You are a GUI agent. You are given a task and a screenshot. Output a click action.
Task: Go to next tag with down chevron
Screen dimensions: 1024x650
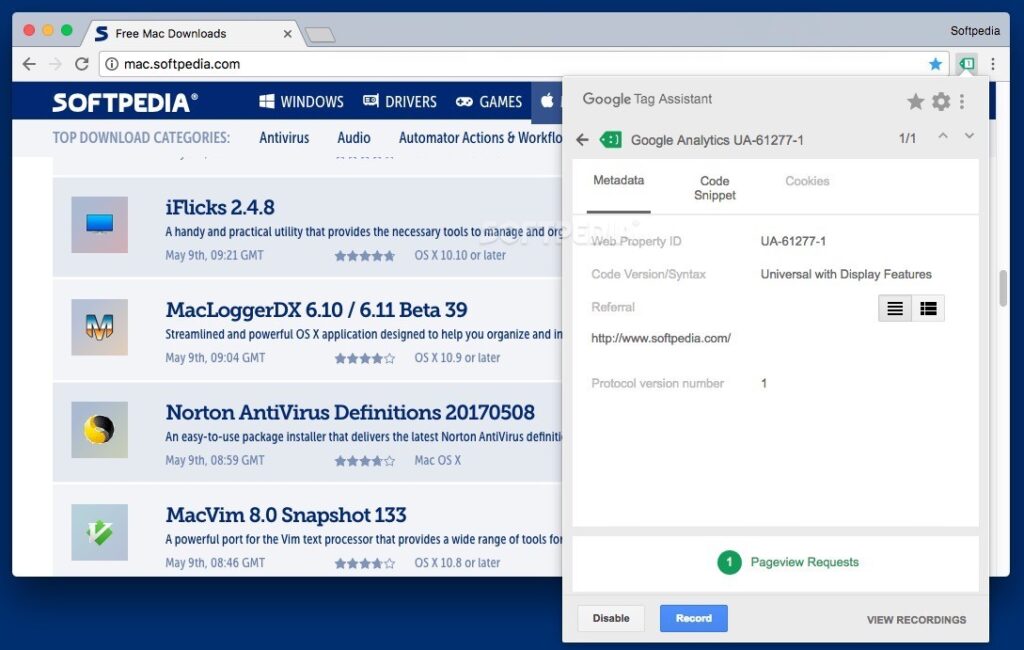pos(969,136)
